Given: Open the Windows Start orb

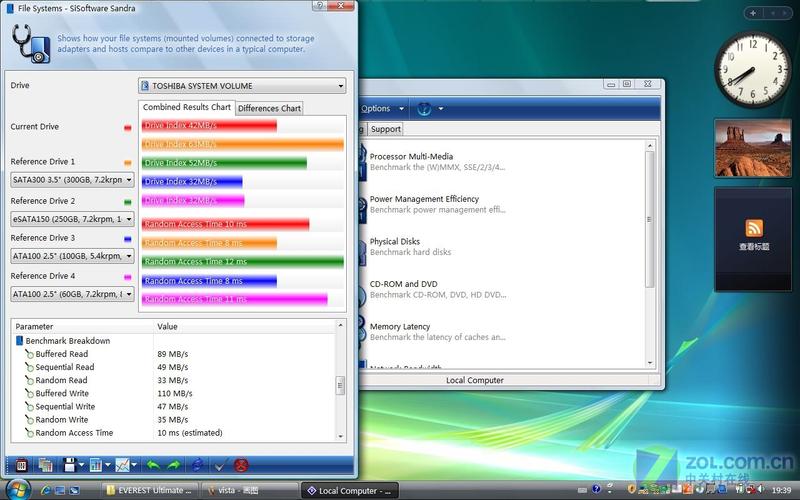Looking at the screenshot, I should click(18, 490).
